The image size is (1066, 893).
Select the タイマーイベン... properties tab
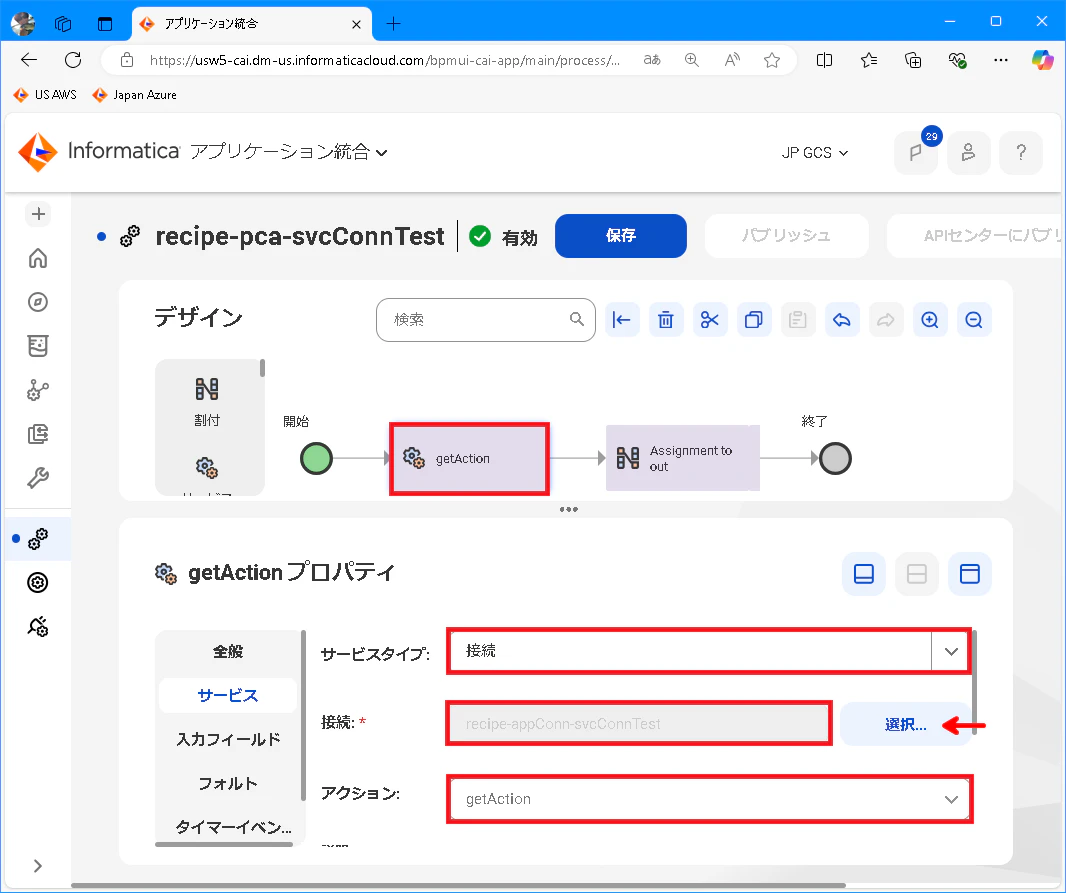[x=231, y=827]
